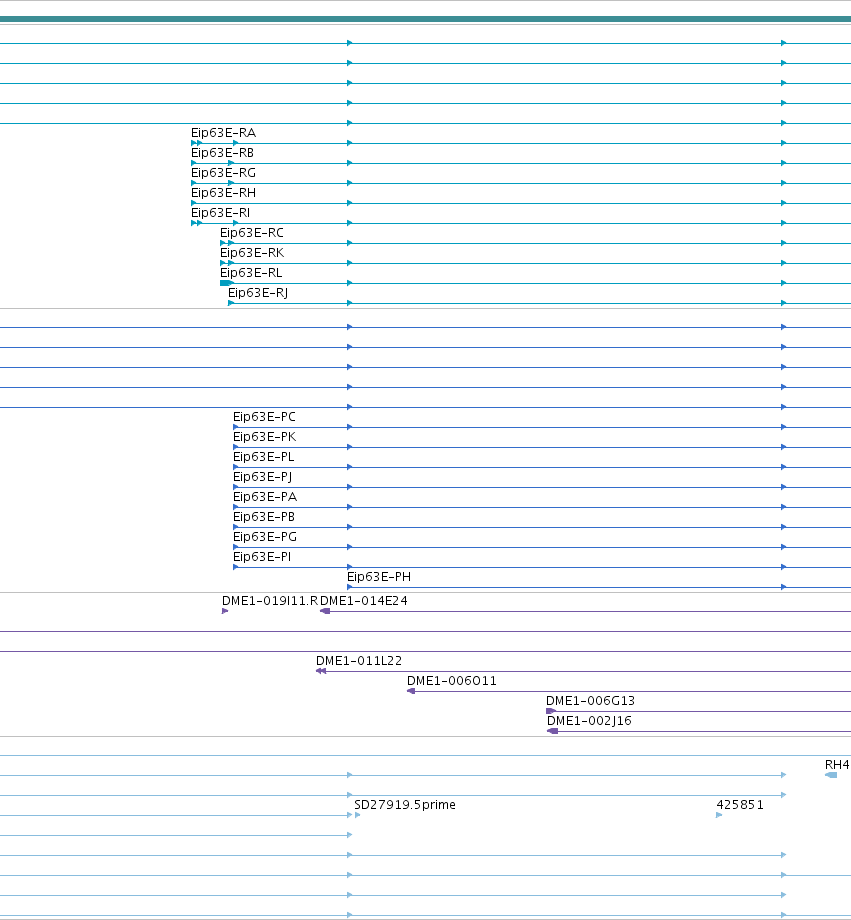Select the Eip63E-PH protein label
This screenshot has height=920, width=851.
[379, 577]
